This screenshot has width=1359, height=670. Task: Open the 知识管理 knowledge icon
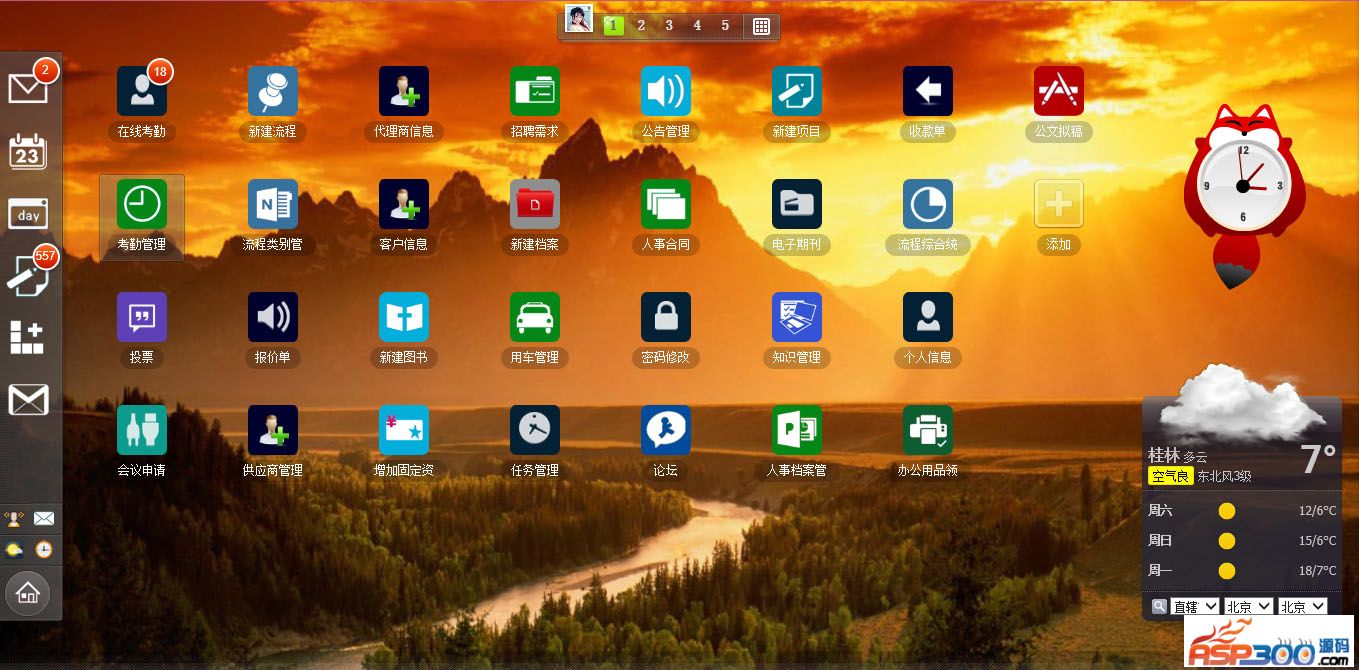(x=797, y=317)
